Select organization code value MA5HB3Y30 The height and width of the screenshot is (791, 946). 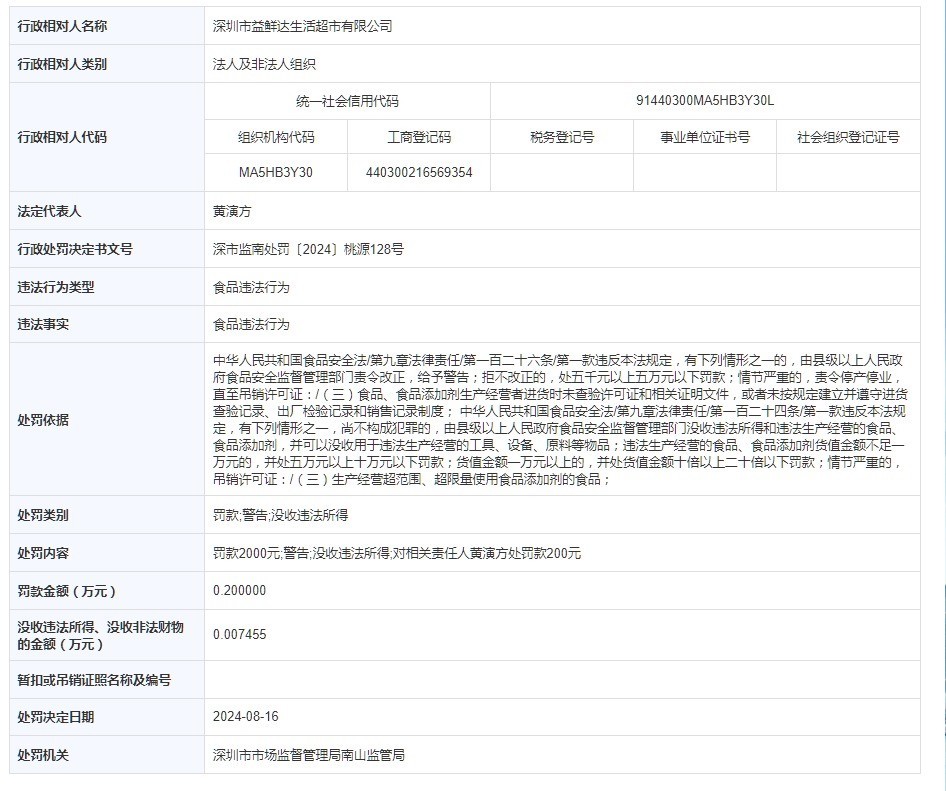click(x=276, y=172)
